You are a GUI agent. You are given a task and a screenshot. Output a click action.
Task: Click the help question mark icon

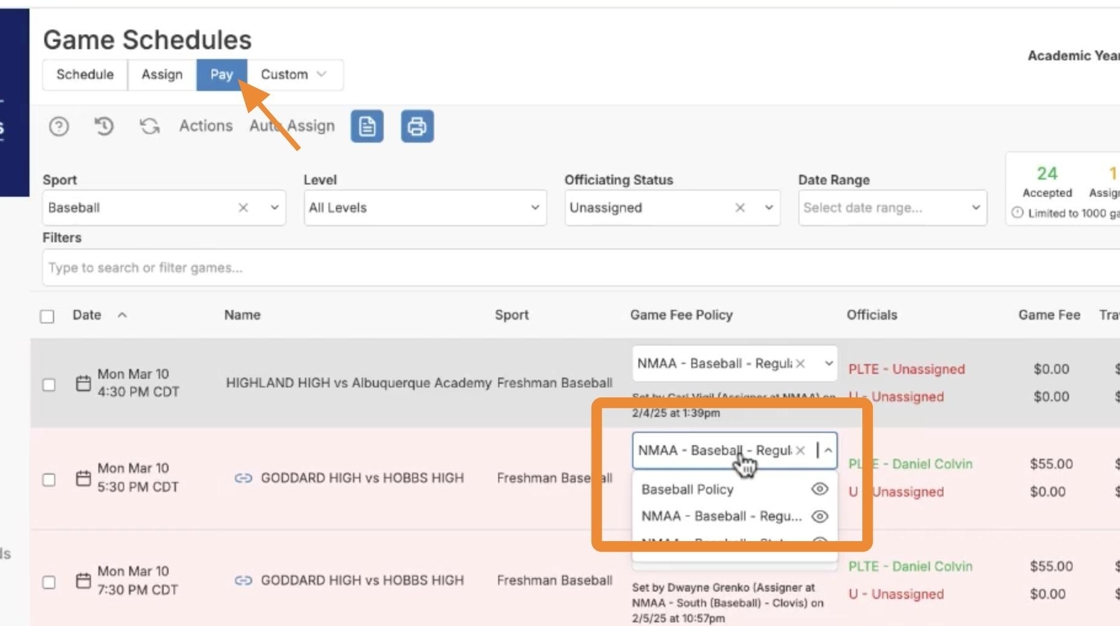point(59,126)
